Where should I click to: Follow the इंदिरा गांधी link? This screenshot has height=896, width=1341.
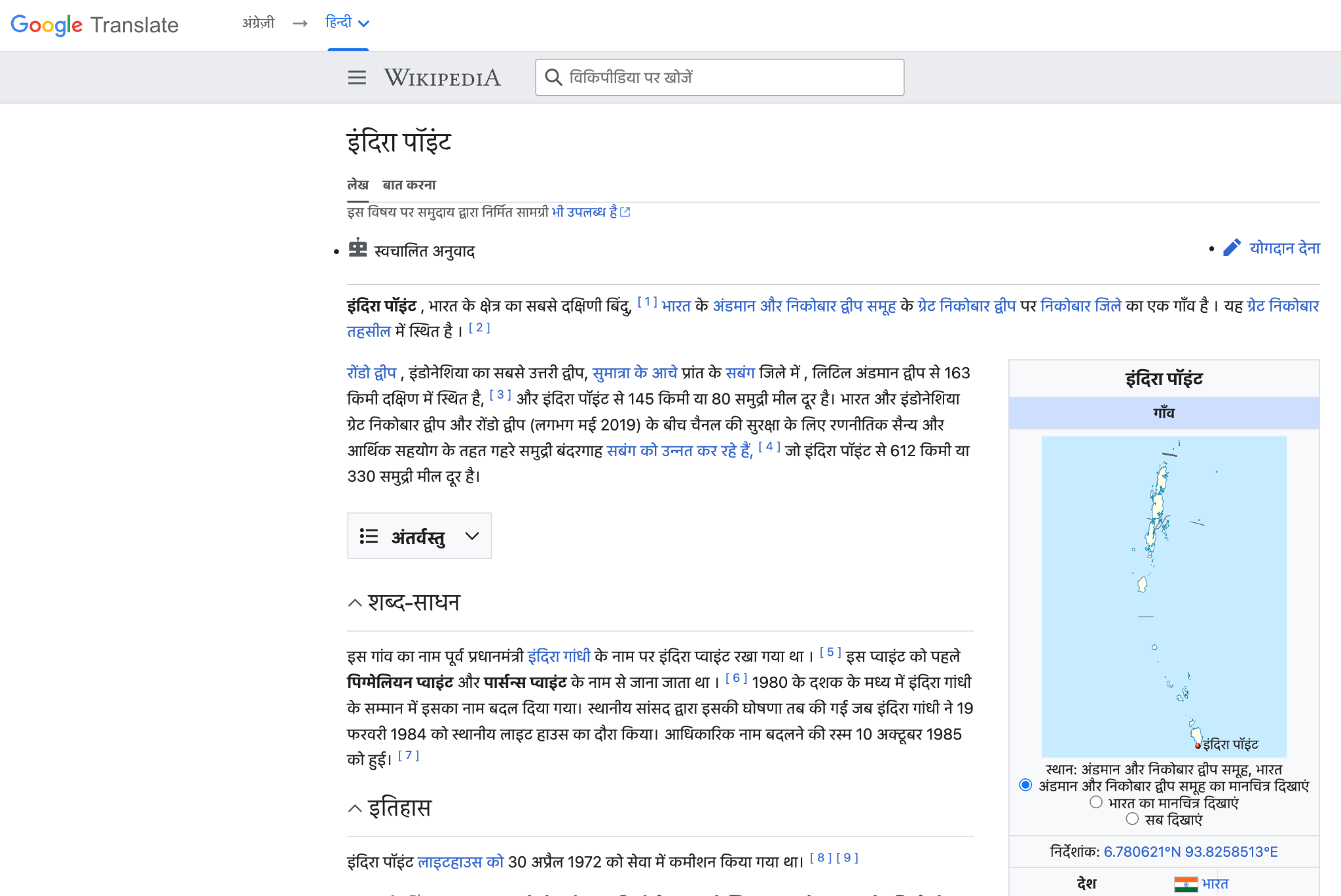[560, 655]
